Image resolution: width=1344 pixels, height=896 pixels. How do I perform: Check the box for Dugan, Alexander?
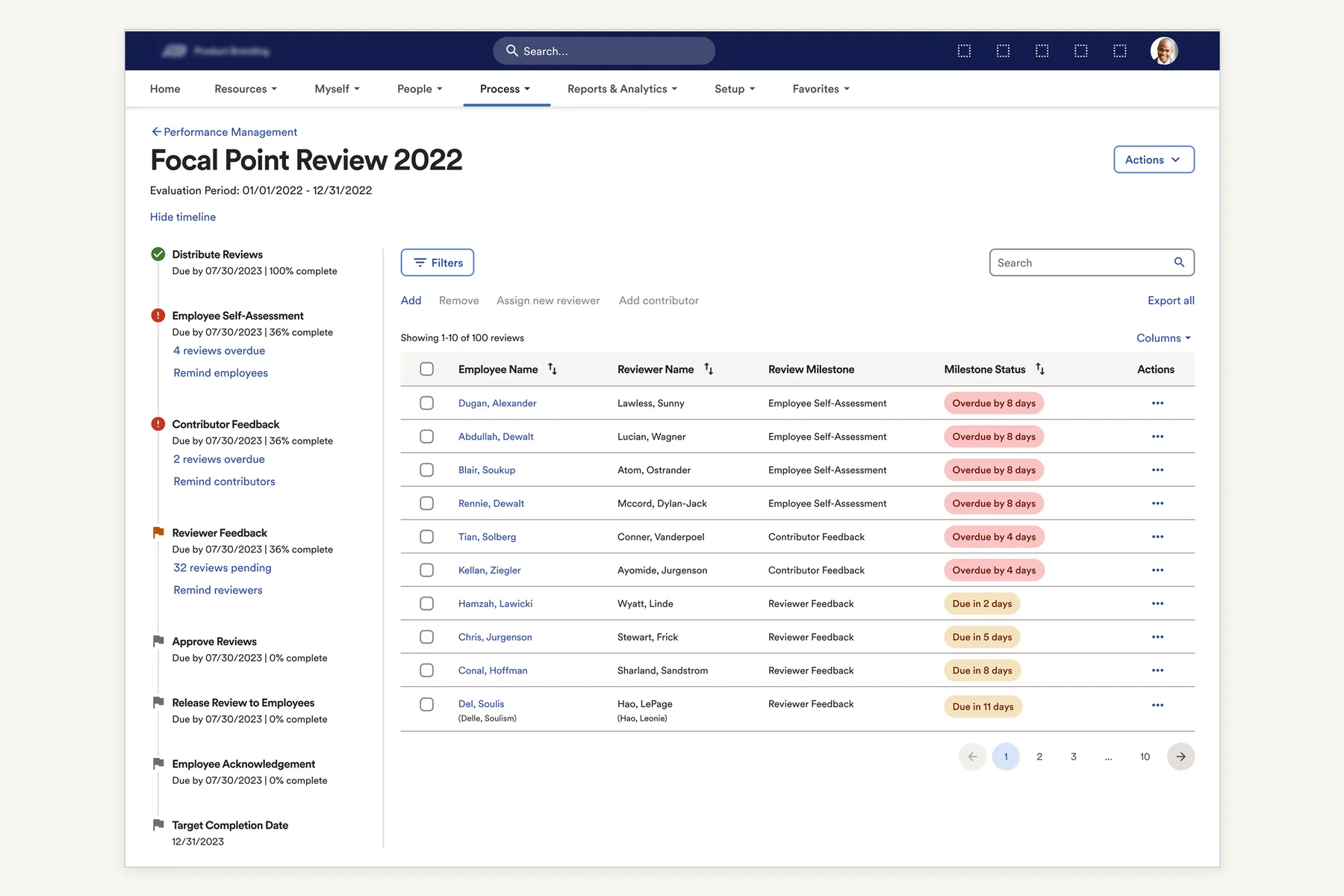tap(426, 403)
